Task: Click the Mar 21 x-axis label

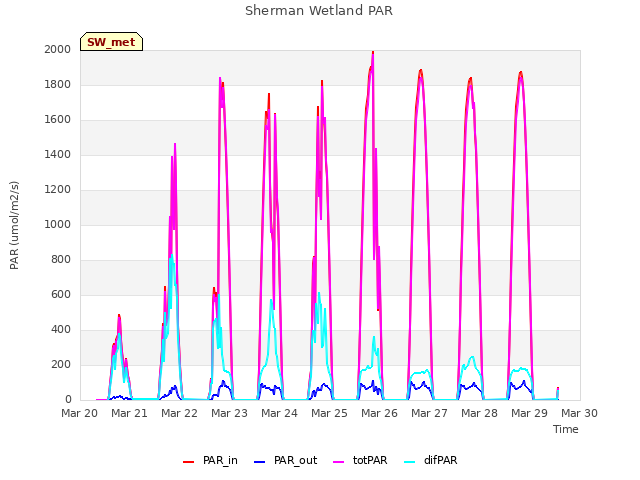Action: click(x=129, y=413)
